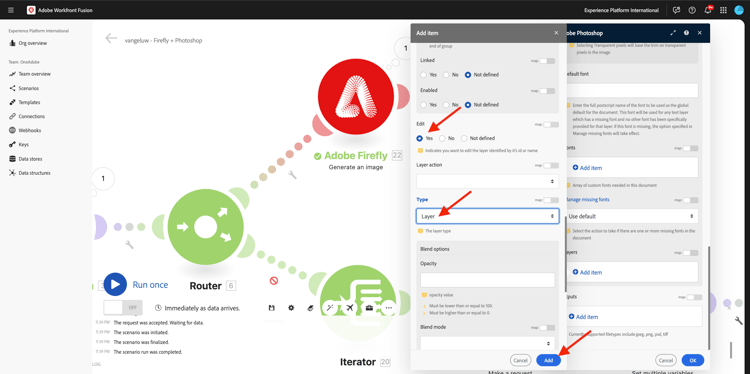The width and height of the screenshot is (750, 374).
Task: Click Add in Add item dialog
Action: [548, 361]
